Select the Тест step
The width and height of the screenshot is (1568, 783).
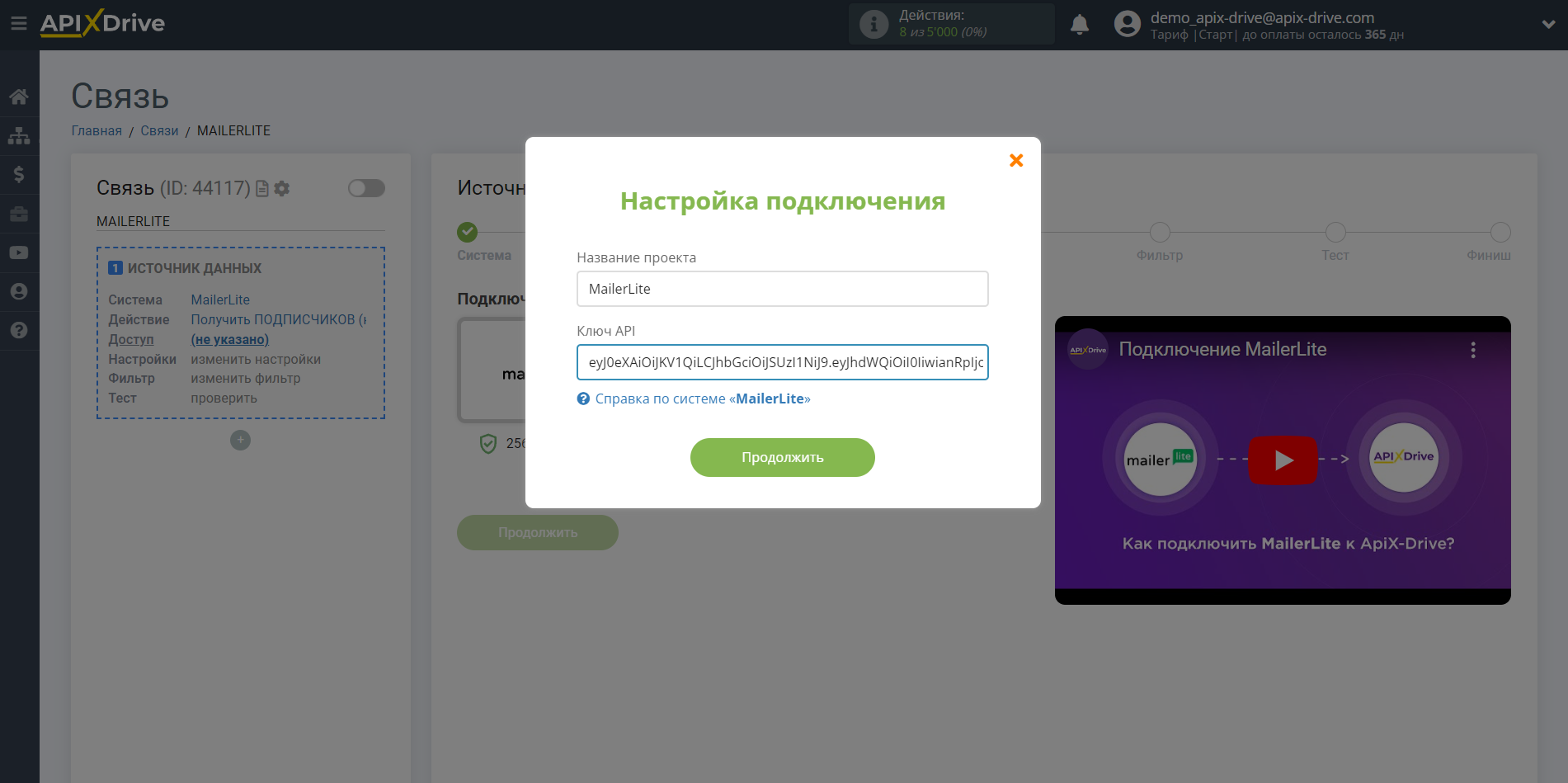pyautogui.click(x=1335, y=232)
